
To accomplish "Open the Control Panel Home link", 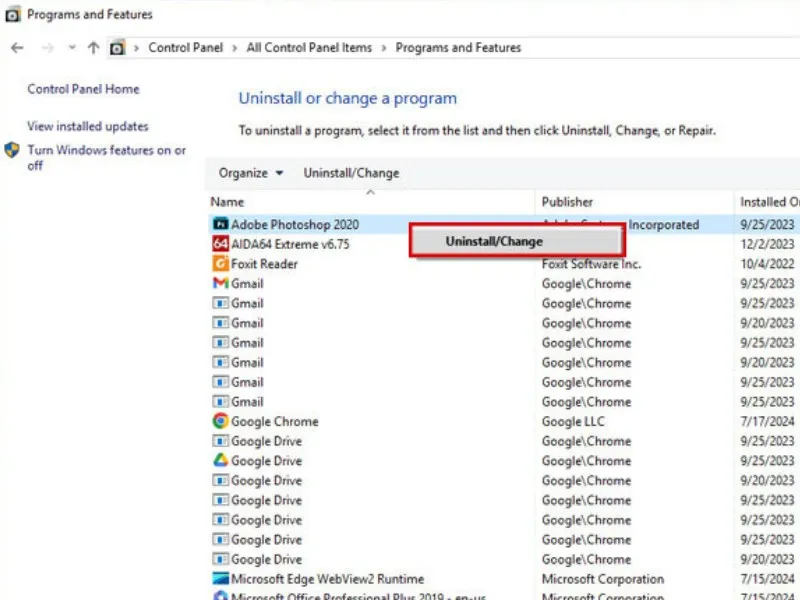I will click(83, 89).
